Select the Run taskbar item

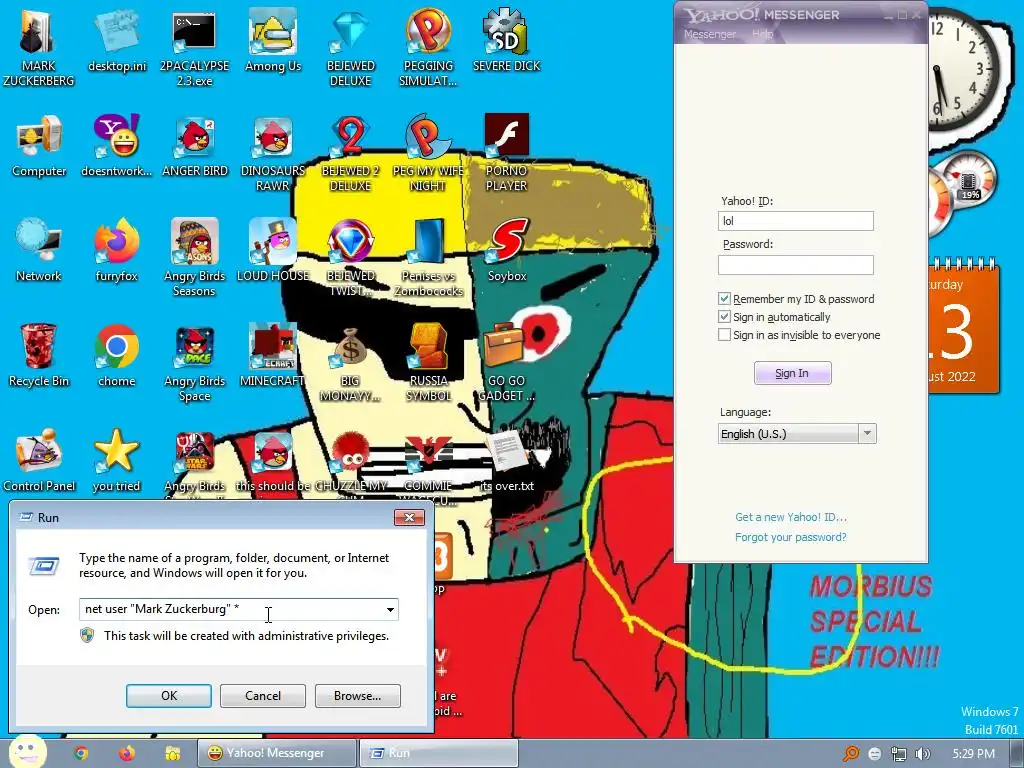pos(439,753)
